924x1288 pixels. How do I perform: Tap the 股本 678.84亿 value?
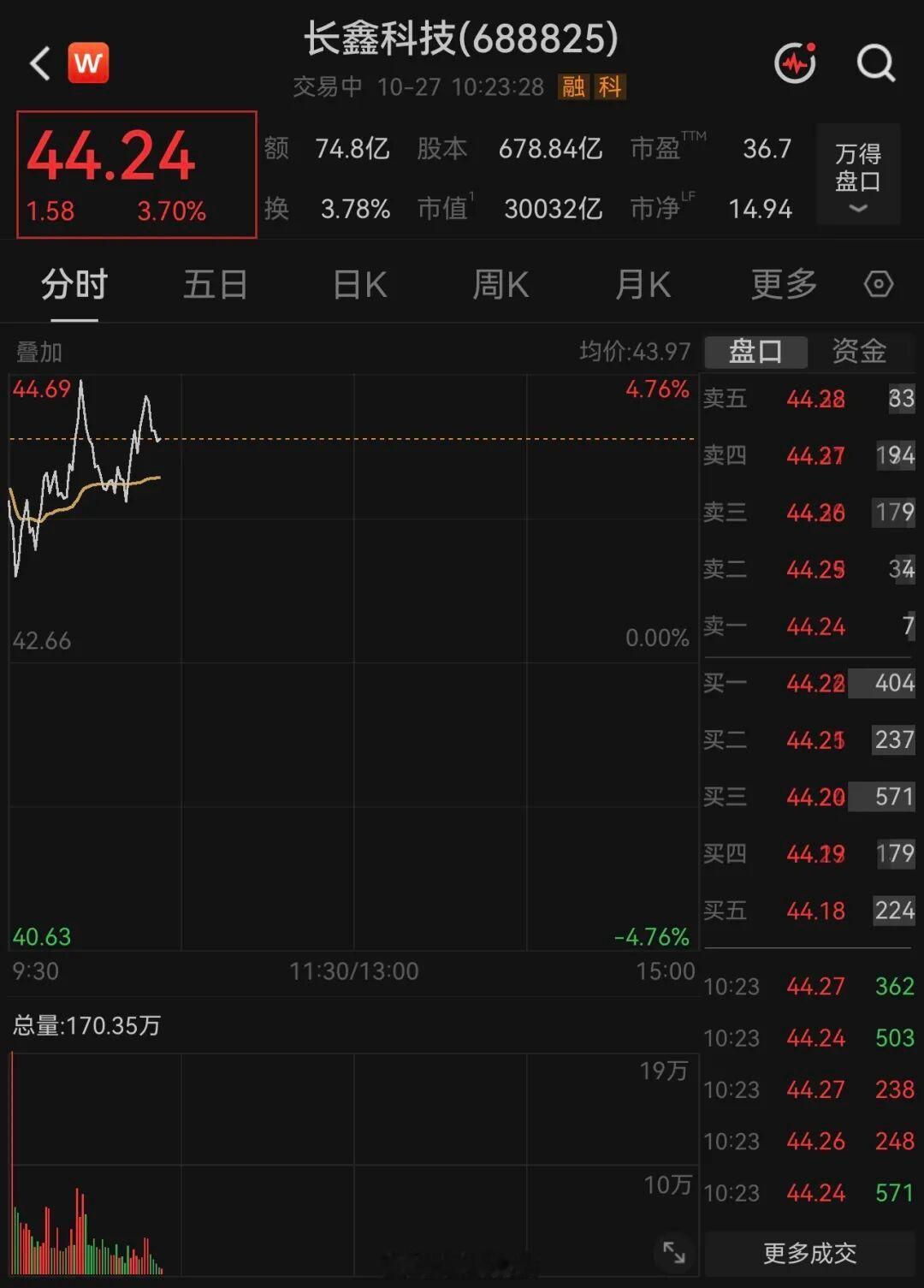551,149
